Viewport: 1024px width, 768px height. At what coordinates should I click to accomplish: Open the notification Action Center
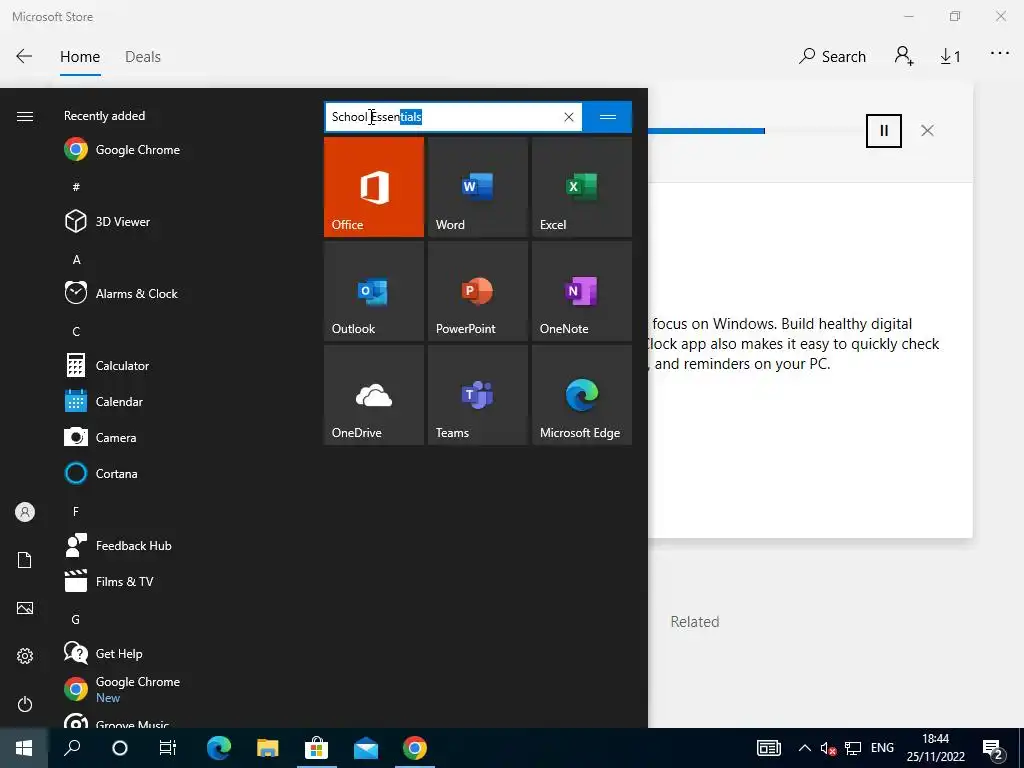tap(994, 750)
